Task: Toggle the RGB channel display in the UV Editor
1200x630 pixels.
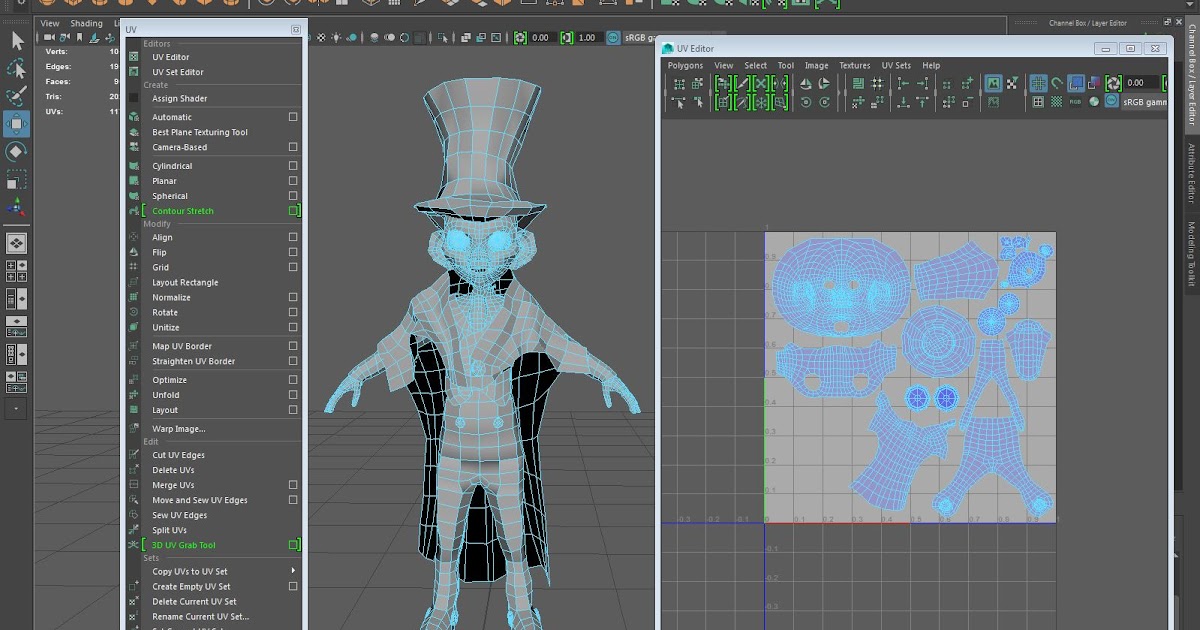Action: (1074, 101)
